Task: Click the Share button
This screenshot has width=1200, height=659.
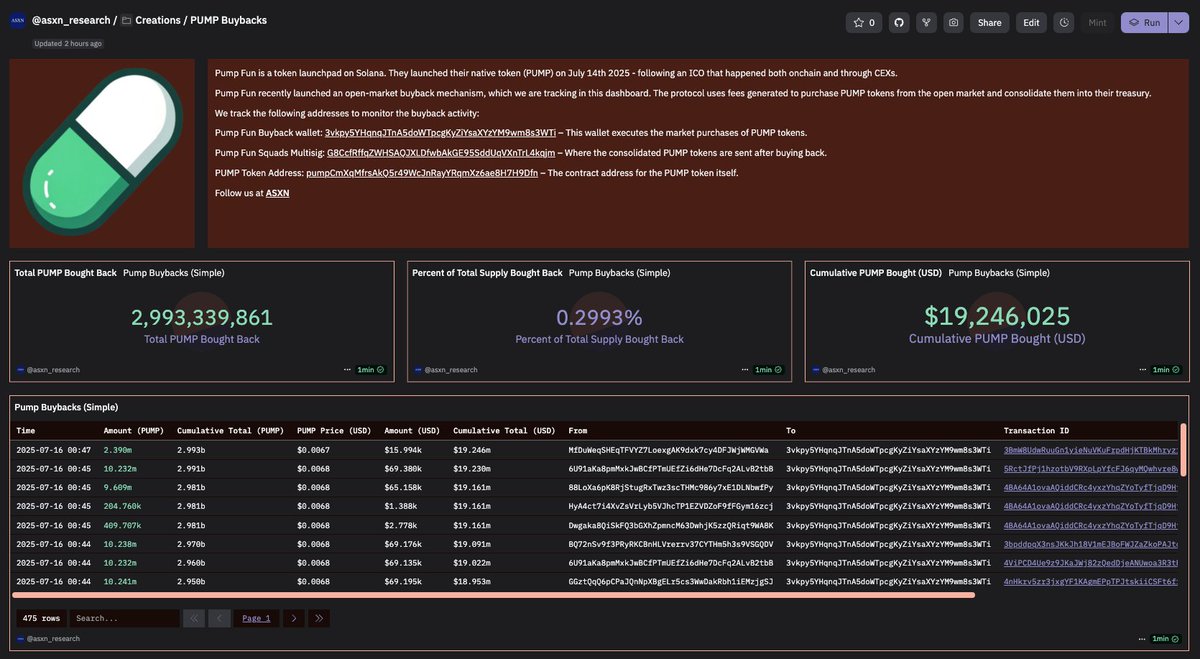Action: point(989,22)
